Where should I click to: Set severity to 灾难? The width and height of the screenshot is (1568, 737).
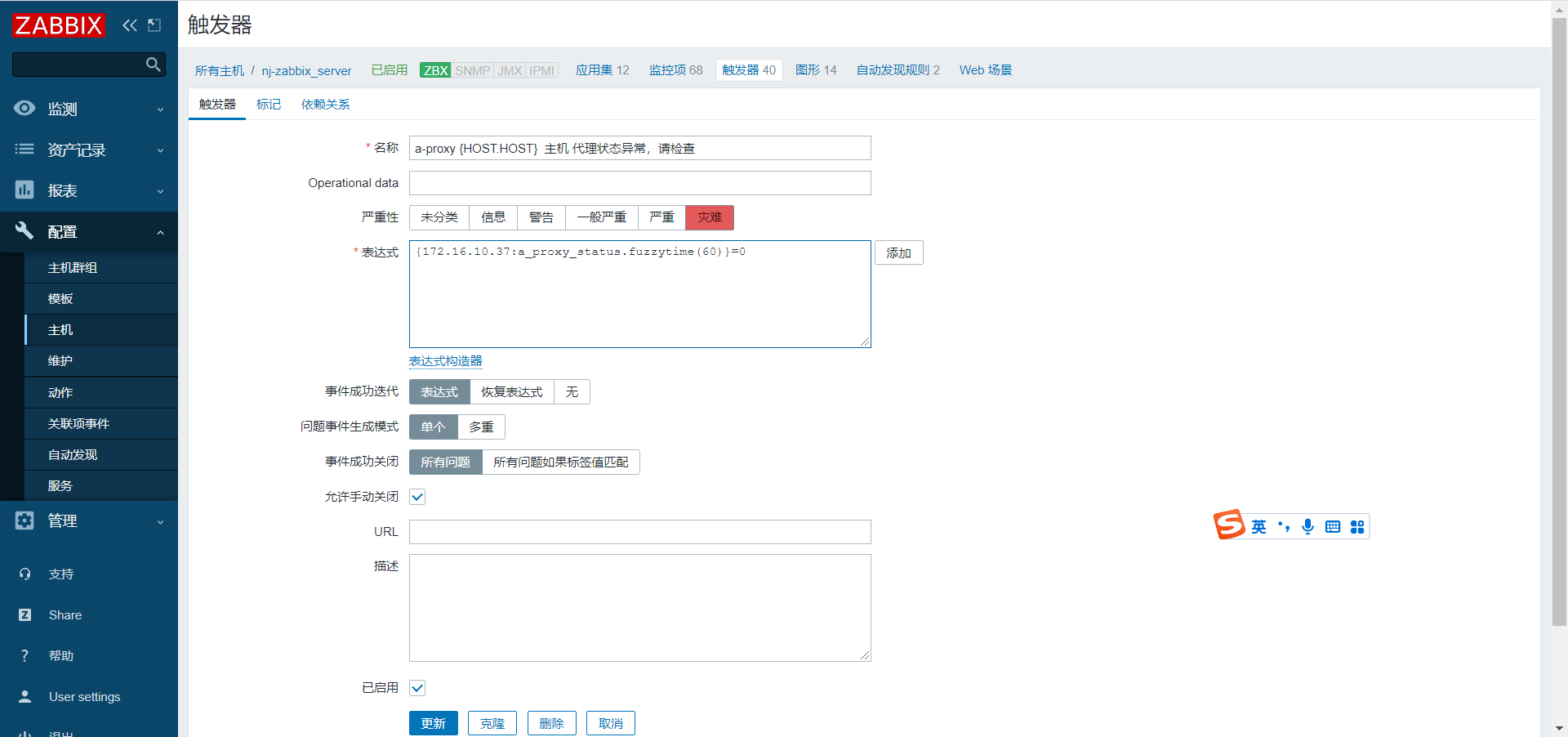(x=710, y=217)
